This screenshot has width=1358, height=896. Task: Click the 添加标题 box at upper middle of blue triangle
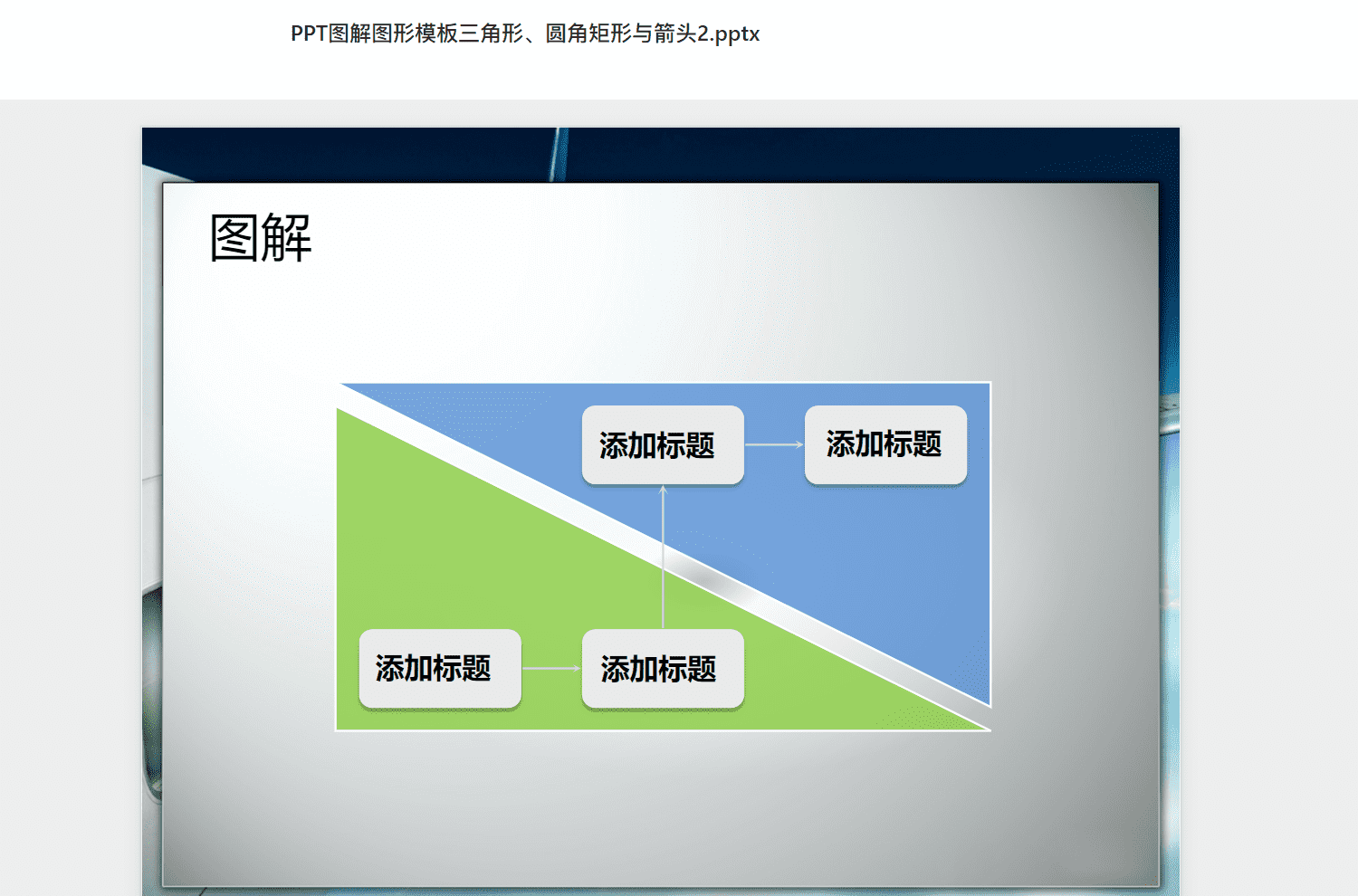point(663,444)
